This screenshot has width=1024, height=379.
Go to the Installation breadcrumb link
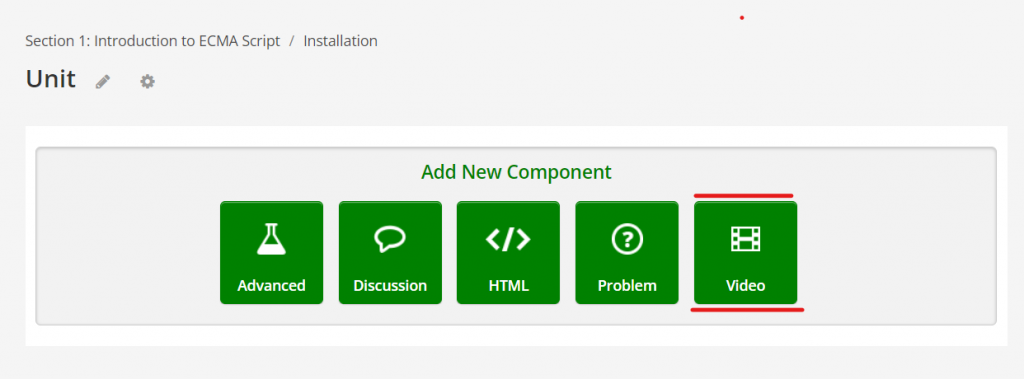point(340,41)
